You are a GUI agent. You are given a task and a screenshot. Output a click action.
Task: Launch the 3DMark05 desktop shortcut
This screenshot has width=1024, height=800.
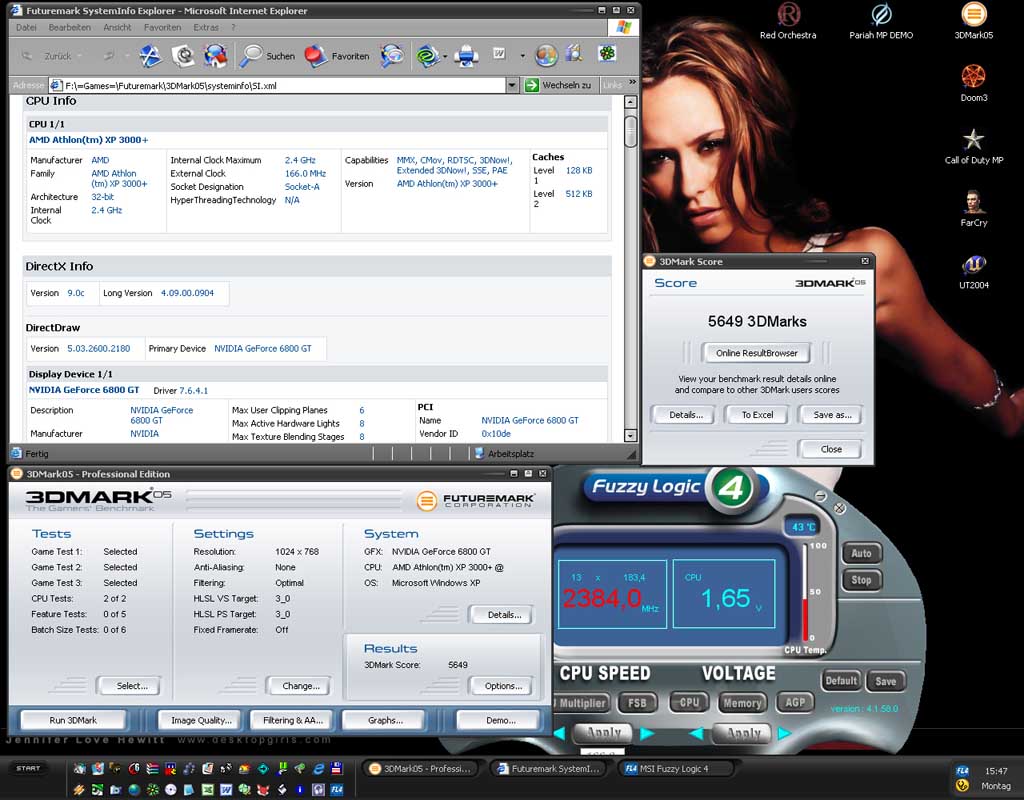pos(973,21)
